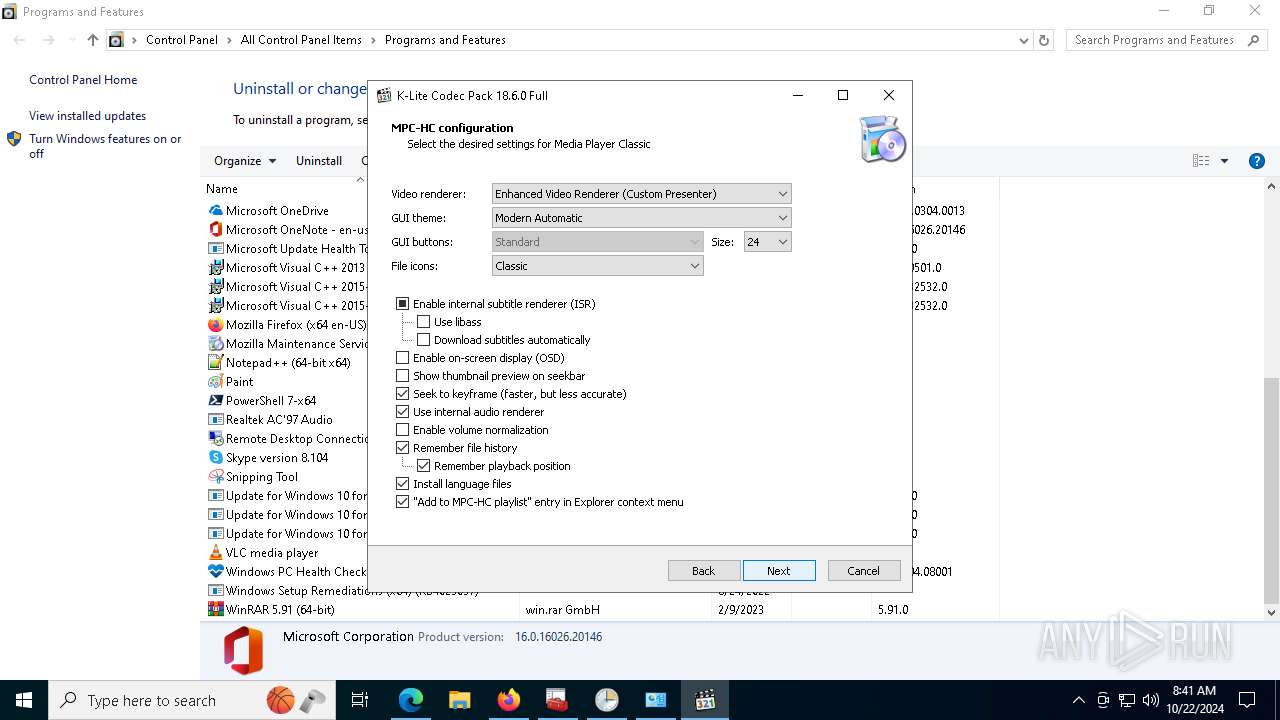
Task: Enable on-screen display (OSD) checkbox
Action: 403,358
